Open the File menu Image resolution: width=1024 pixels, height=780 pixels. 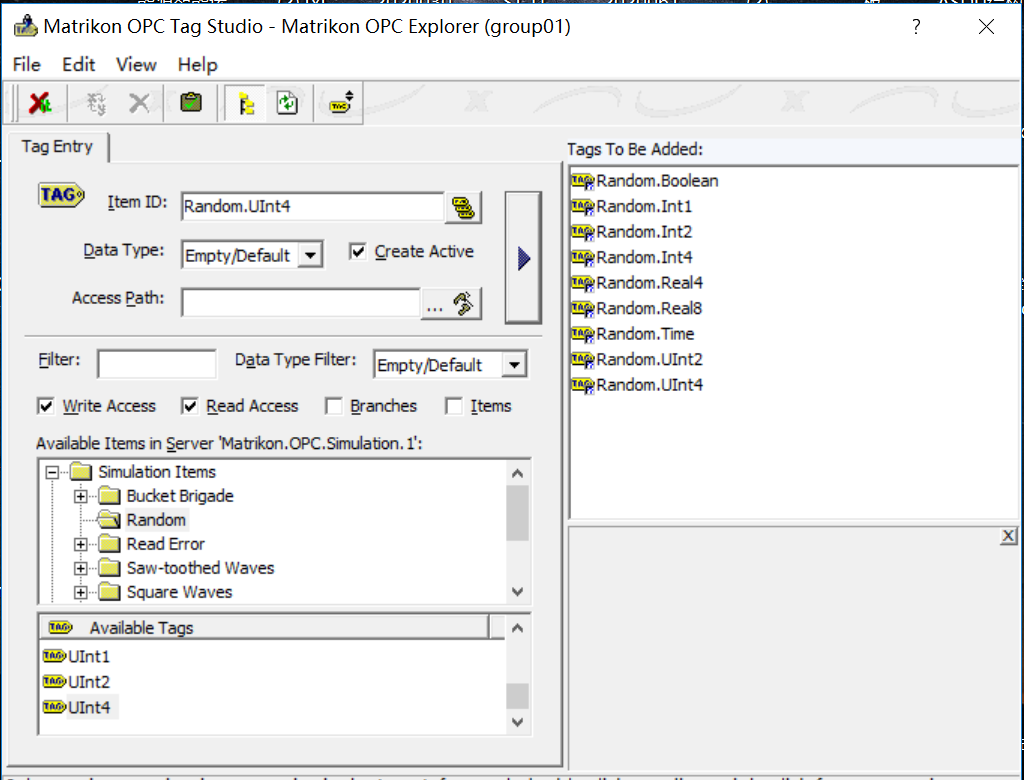(27, 65)
